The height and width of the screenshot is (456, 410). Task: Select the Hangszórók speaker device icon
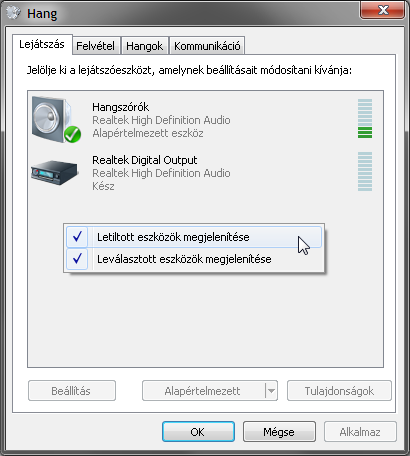point(55,119)
